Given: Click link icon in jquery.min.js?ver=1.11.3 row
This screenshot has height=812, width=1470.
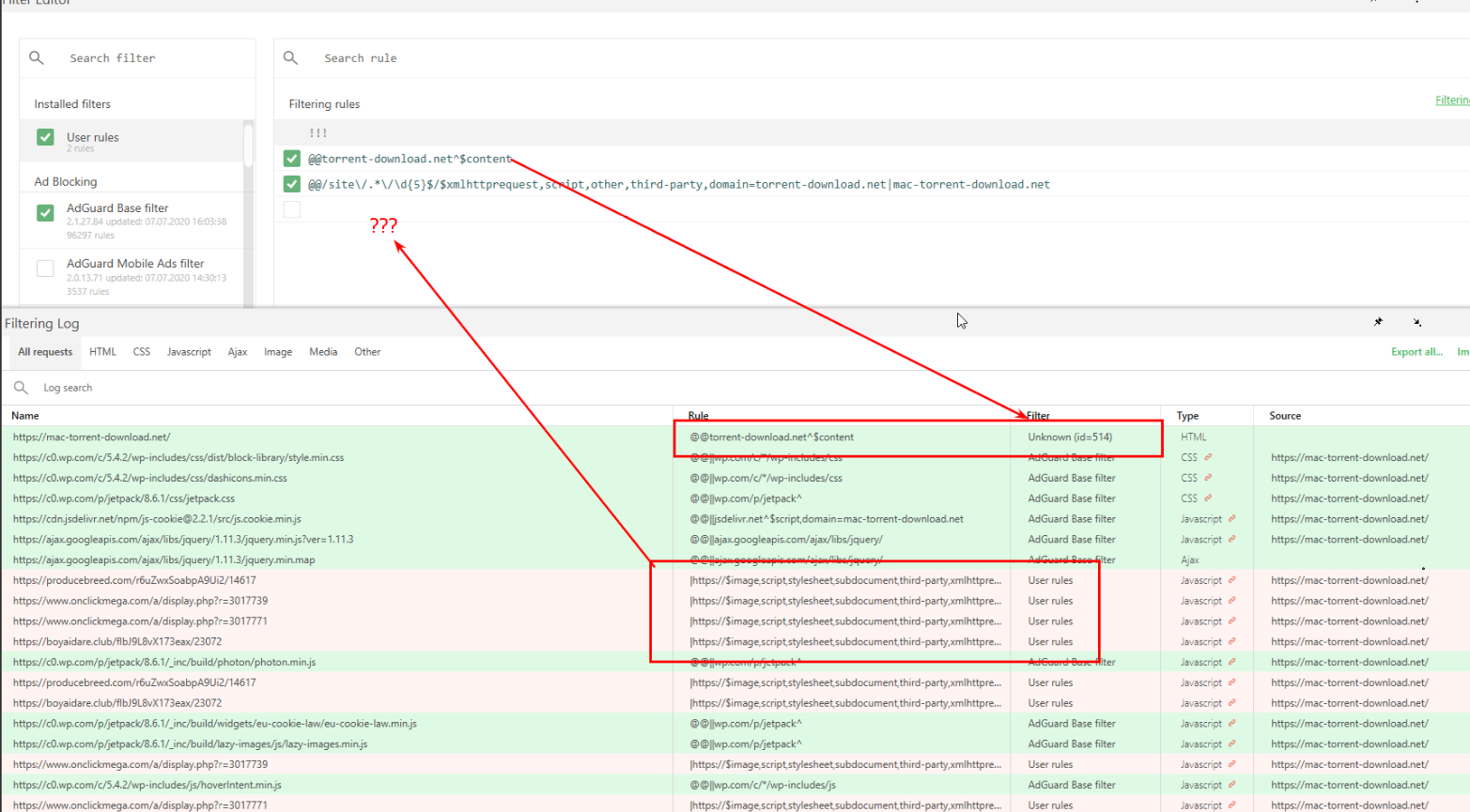Looking at the screenshot, I should point(1231,539).
